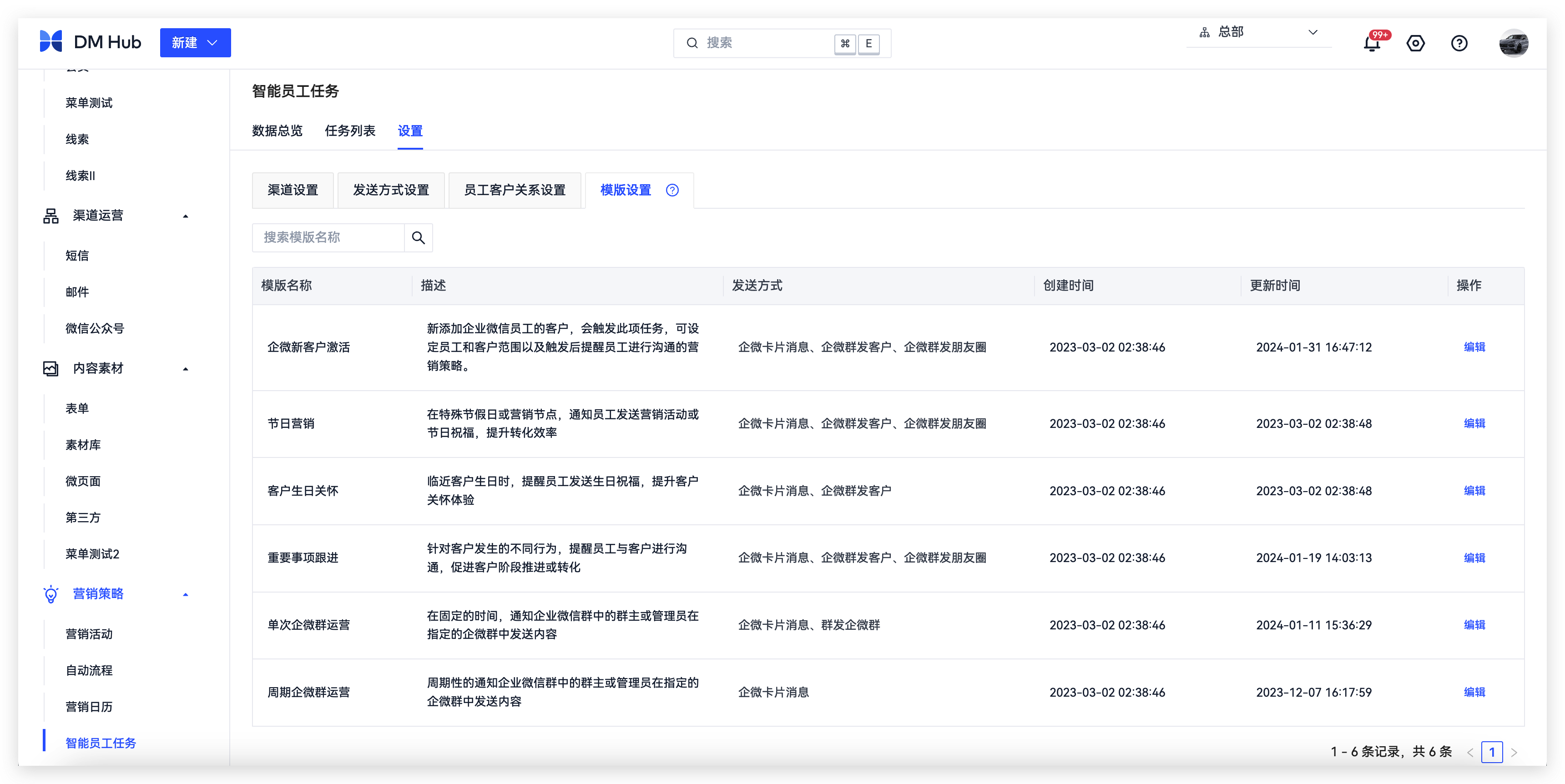Open 第三方 in the sidebar
Screen dimensions: 1565x784
pyautogui.click(x=83, y=518)
